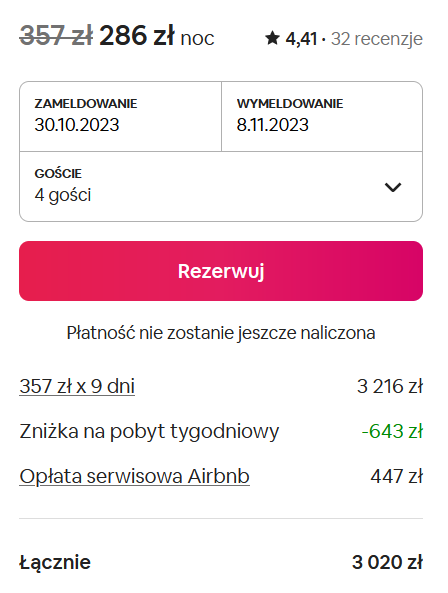448x593 pixels.
Task: Click the Płatność nie zostanie jeszcze naliczona note
Action: tap(221, 333)
